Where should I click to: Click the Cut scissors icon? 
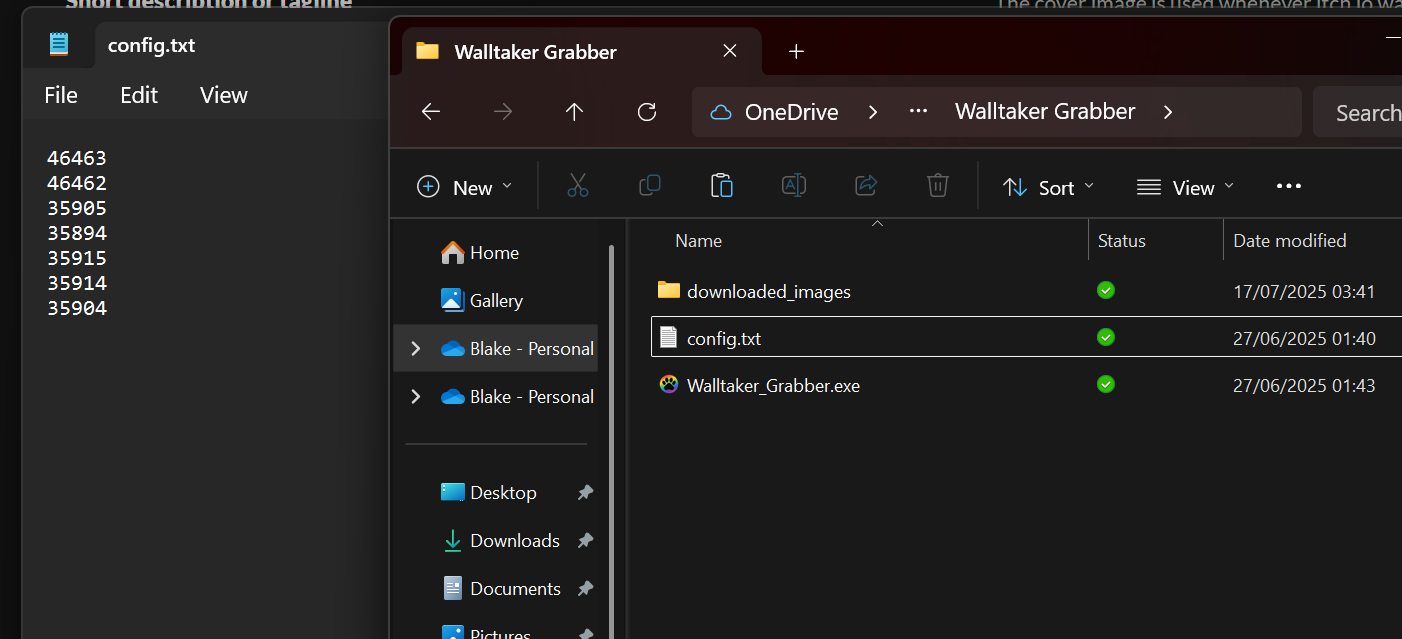pyautogui.click(x=578, y=186)
